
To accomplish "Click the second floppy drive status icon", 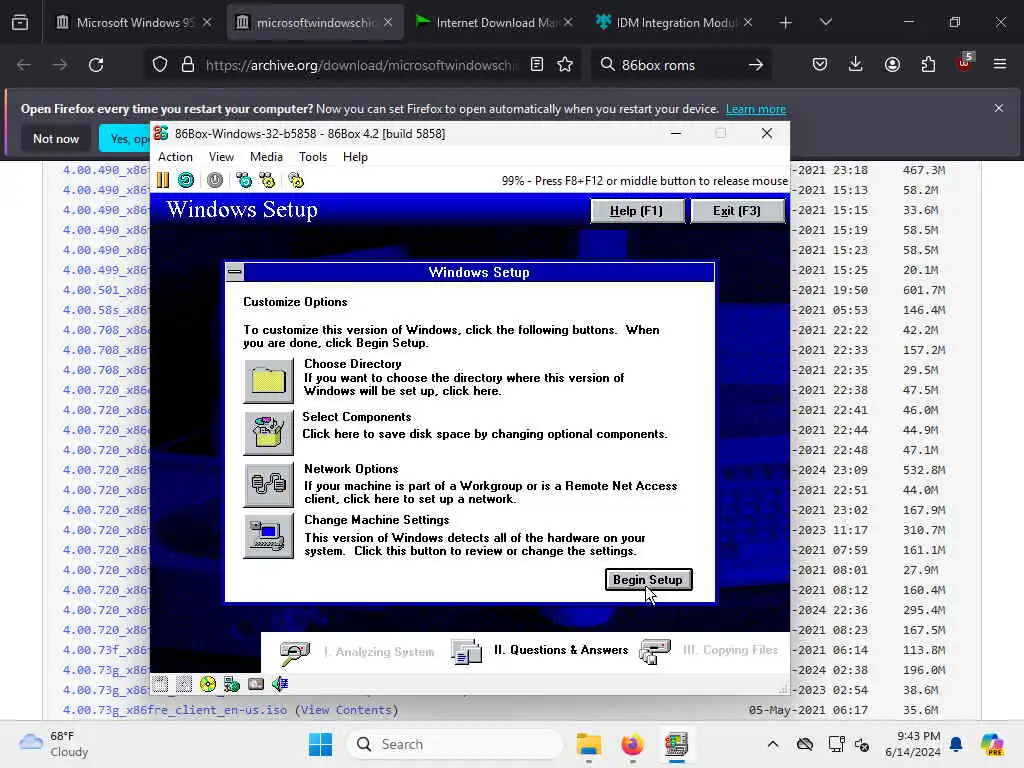I will pos(184,684).
